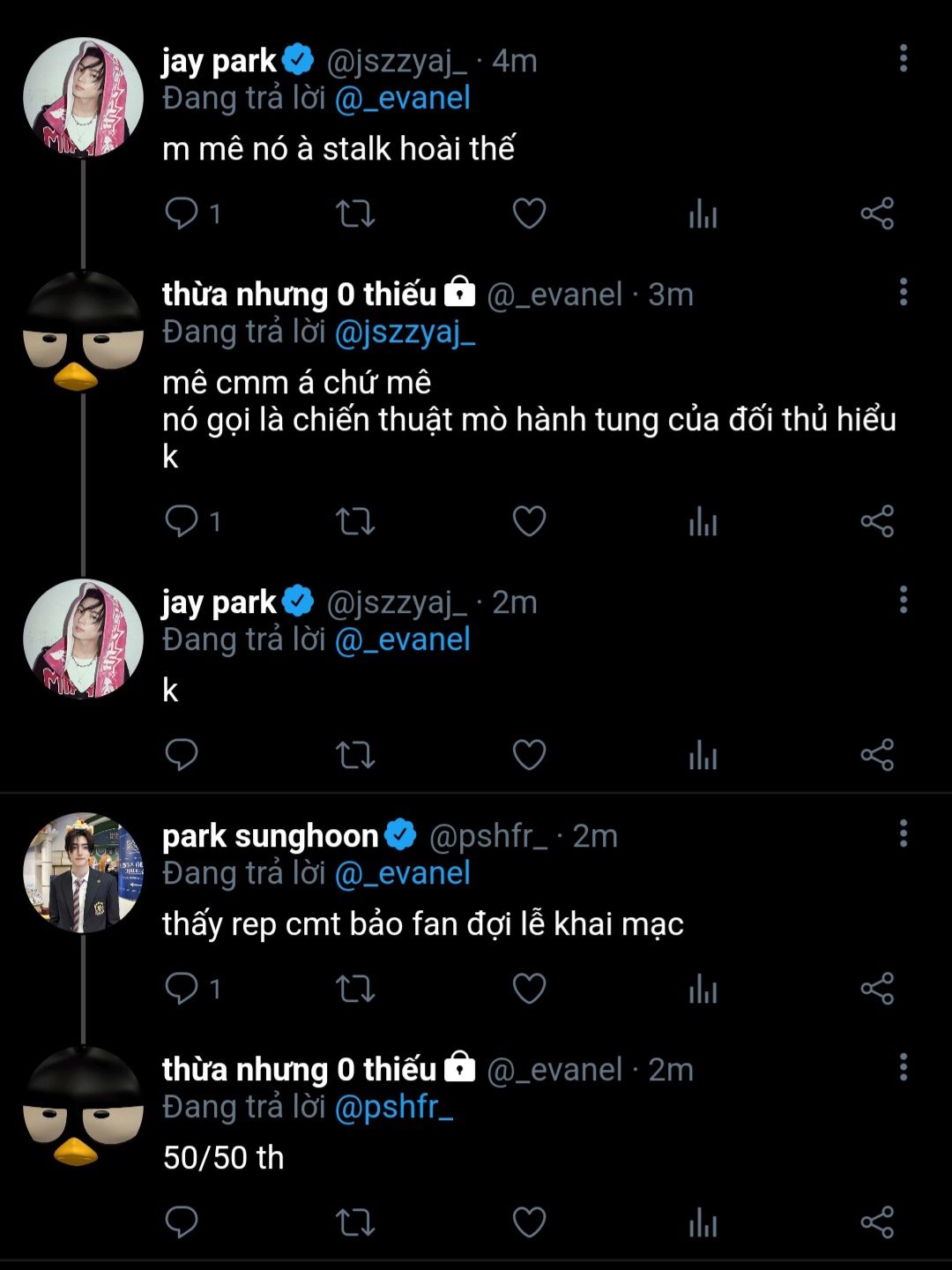View analytics for the "chiến thuật" tweet
The image size is (952, 1270).
(703, 522)
